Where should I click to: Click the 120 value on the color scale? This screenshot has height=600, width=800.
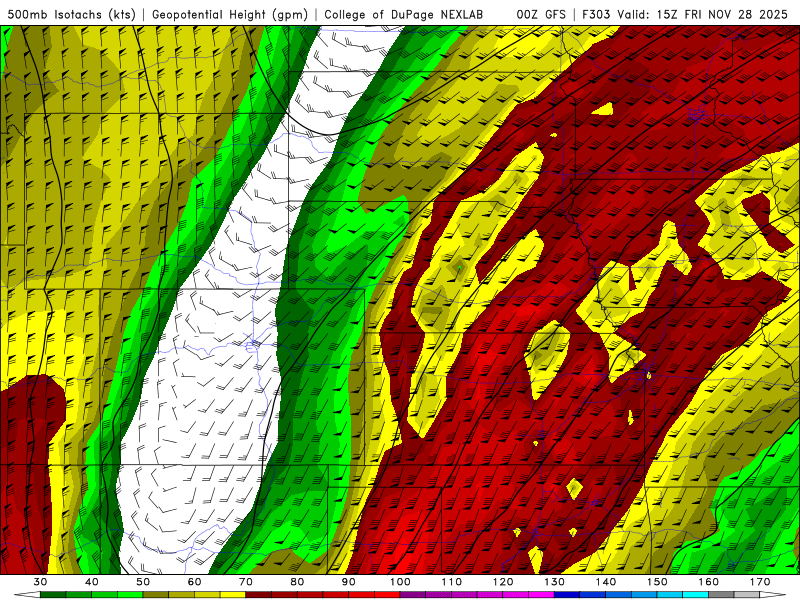tap(503, 582)
